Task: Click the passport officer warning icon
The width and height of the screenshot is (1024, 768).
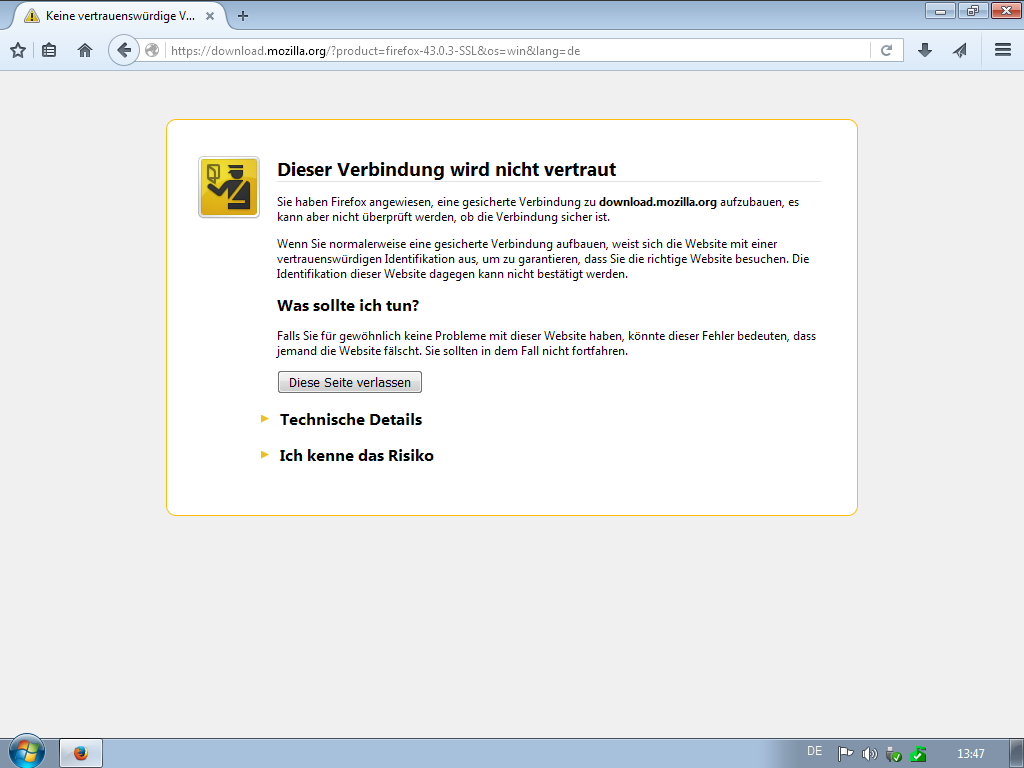Action: pos(229,187)
